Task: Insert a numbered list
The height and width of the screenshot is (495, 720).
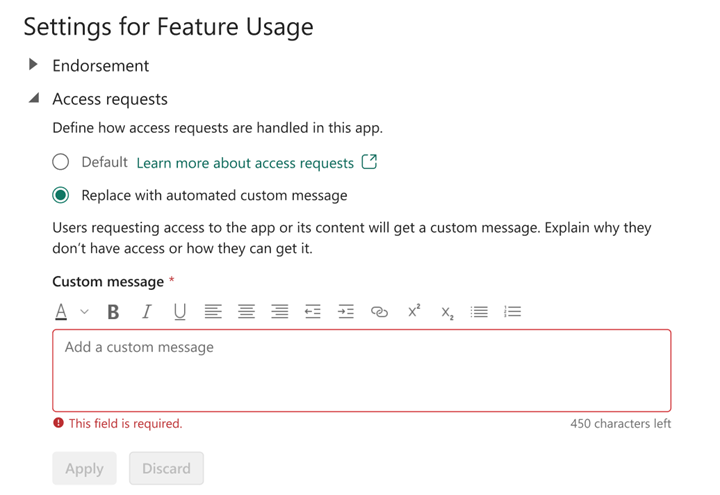Action: click(513, 312)
